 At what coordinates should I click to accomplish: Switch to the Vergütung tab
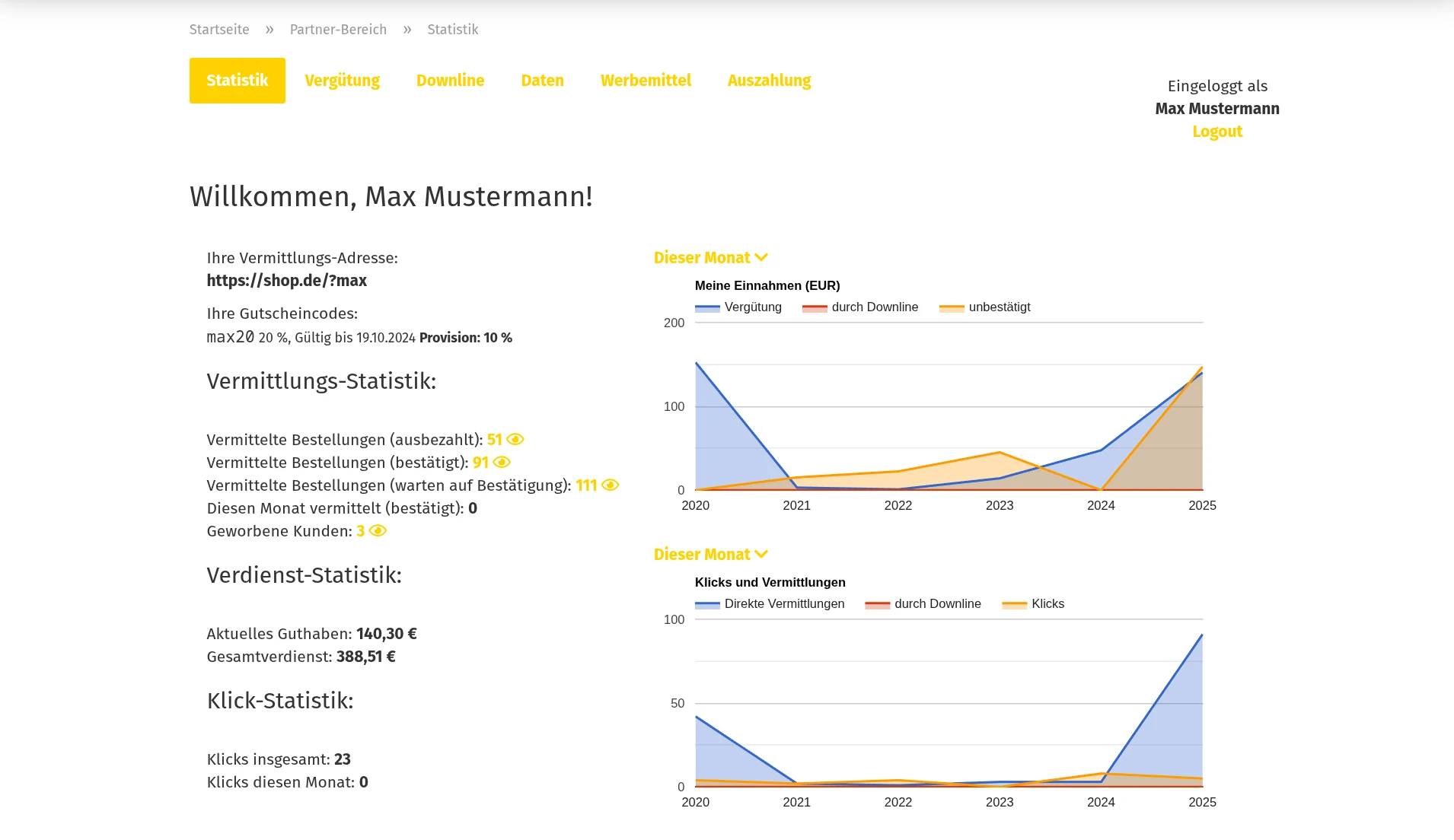tap(342, 81)
